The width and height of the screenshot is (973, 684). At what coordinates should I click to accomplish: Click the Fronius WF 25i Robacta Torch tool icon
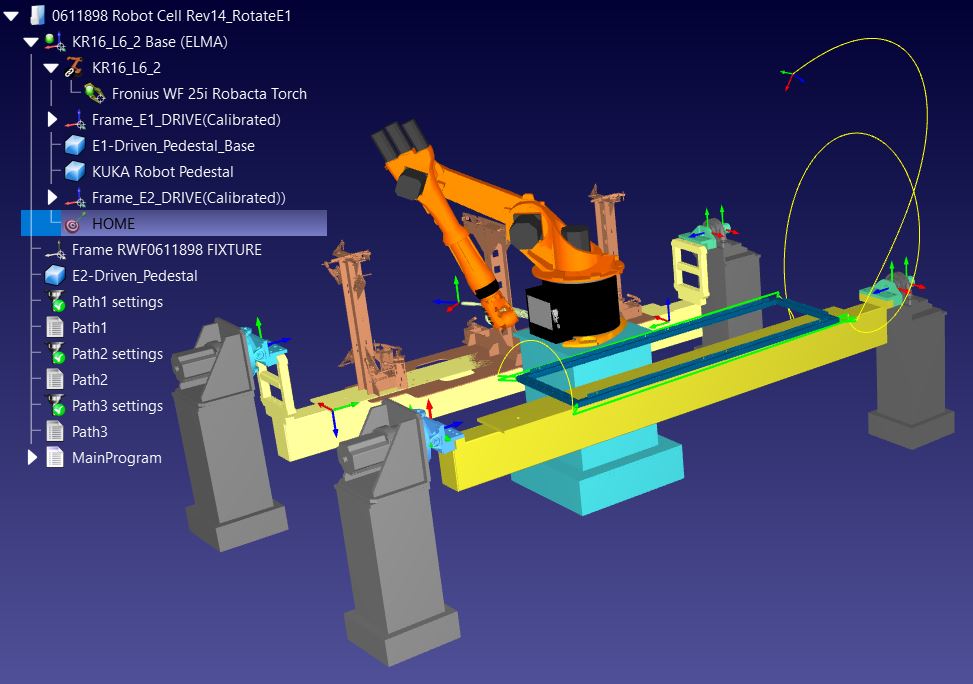[95, 94]
